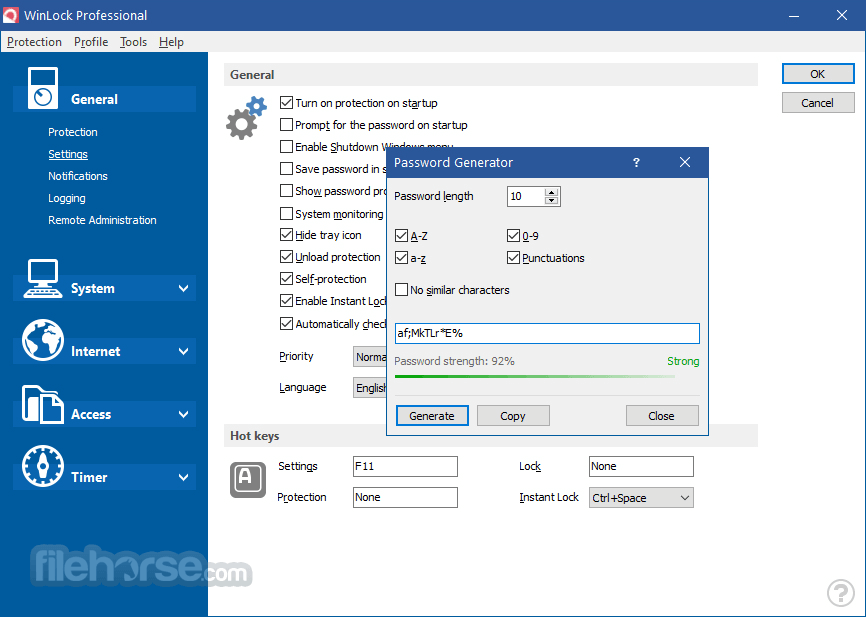Click the Timer compass icon
Viewport: 866px width, 617px height.
pyautogui.click(x=43, y=466)
